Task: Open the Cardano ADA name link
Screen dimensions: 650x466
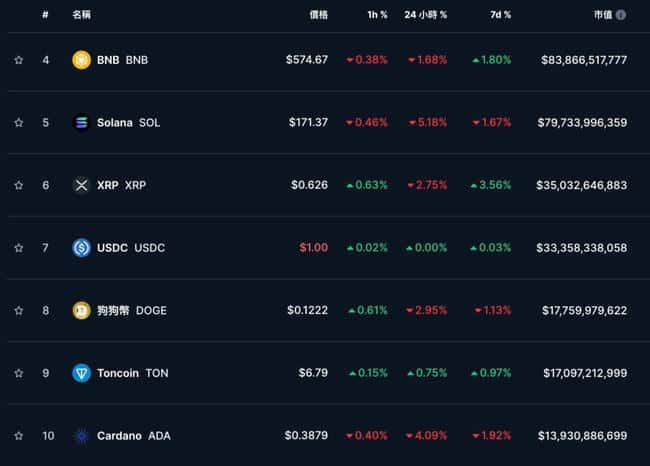Action: coord(133,436)
